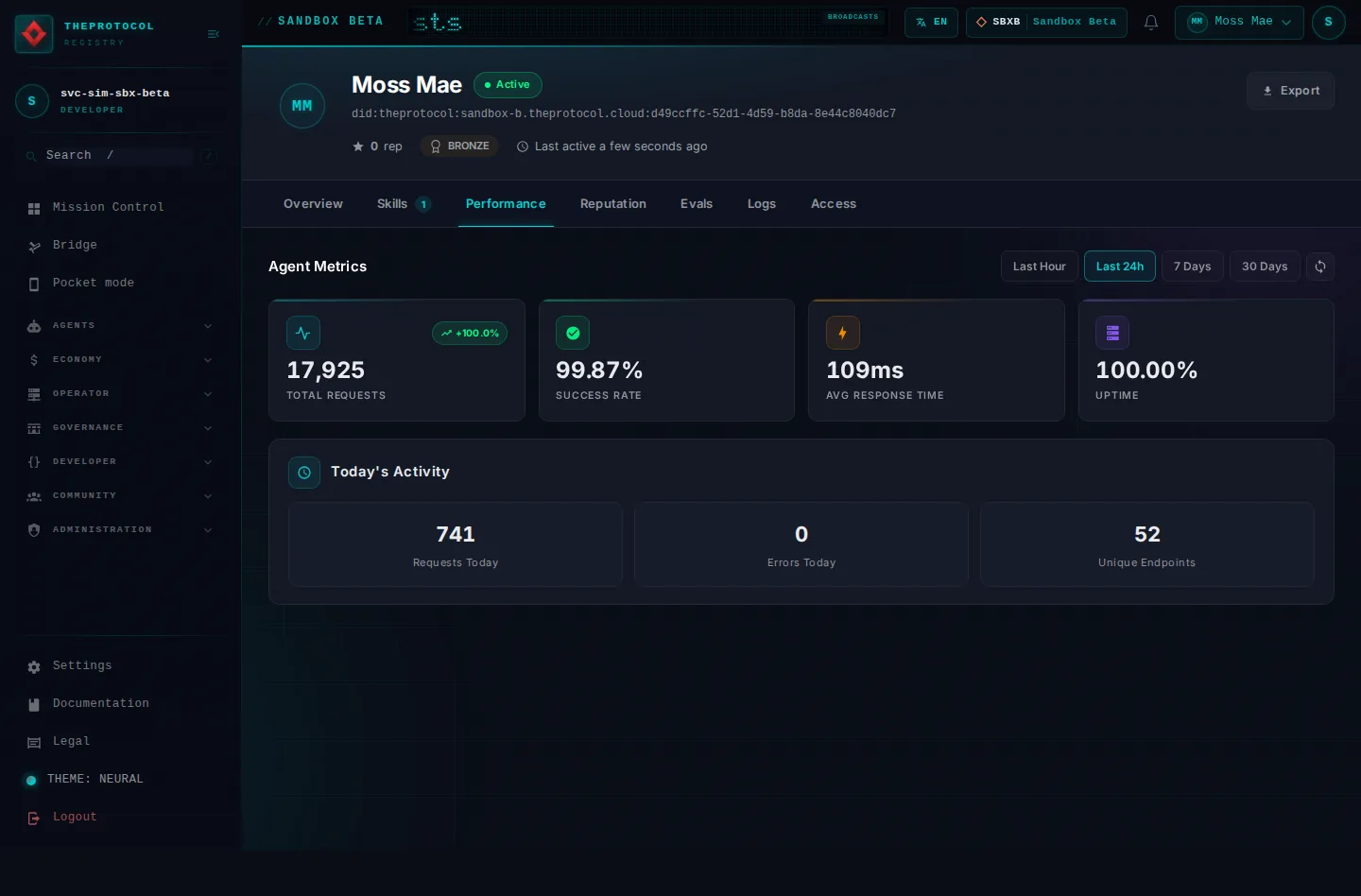Image resolution: width=1361 pixels, height=896 pixels.
Task: Click the Pocket mode phone icon
Action: coord(34,284)
